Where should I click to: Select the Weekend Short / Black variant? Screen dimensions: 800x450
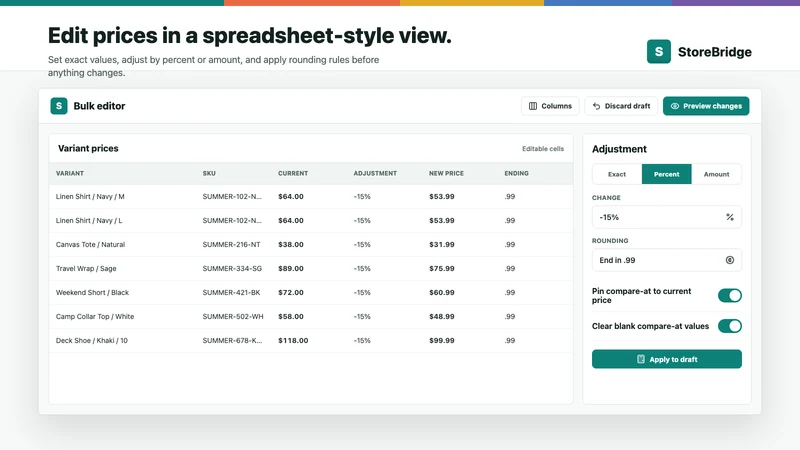pos(92,292)
